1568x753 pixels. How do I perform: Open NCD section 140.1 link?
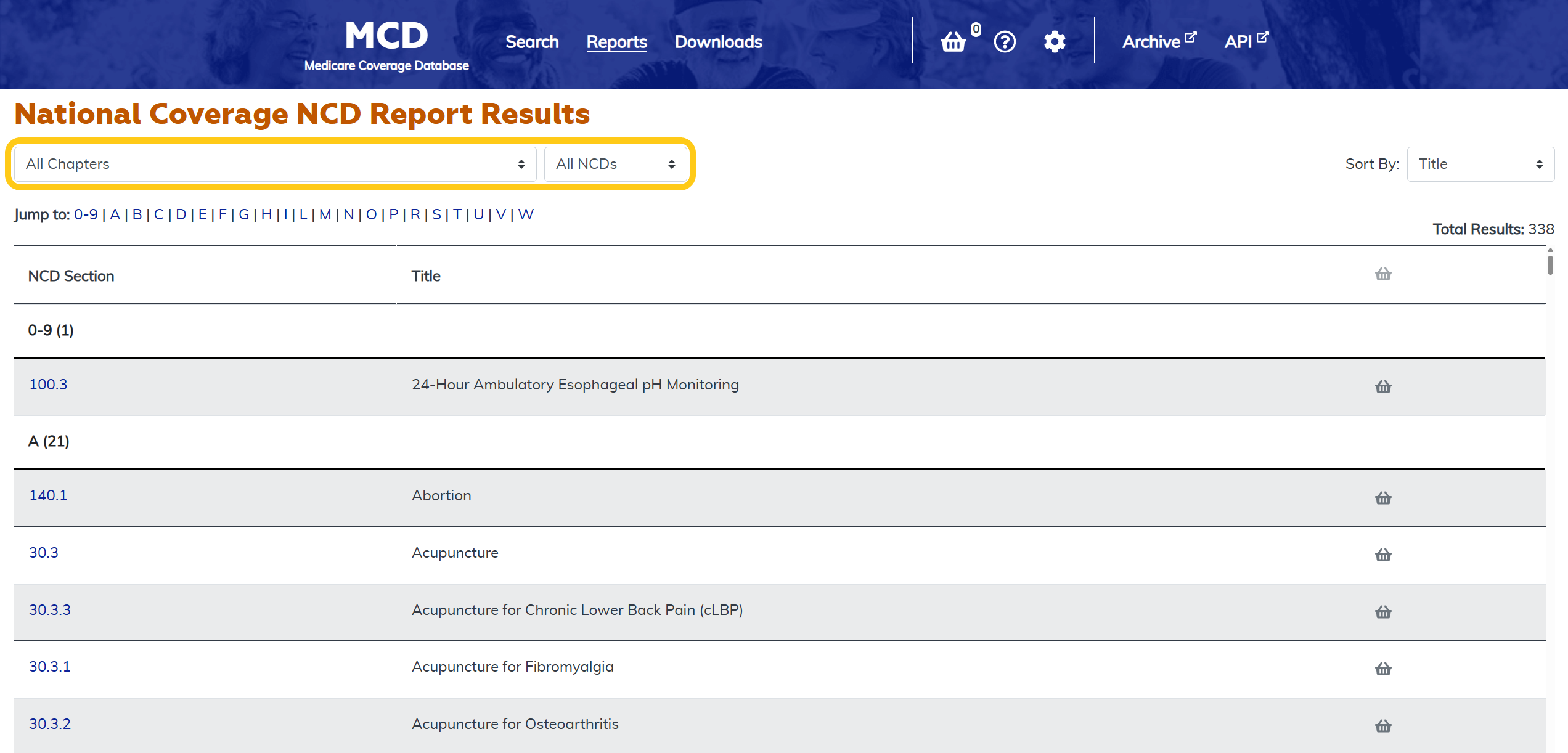click(48, 495)
